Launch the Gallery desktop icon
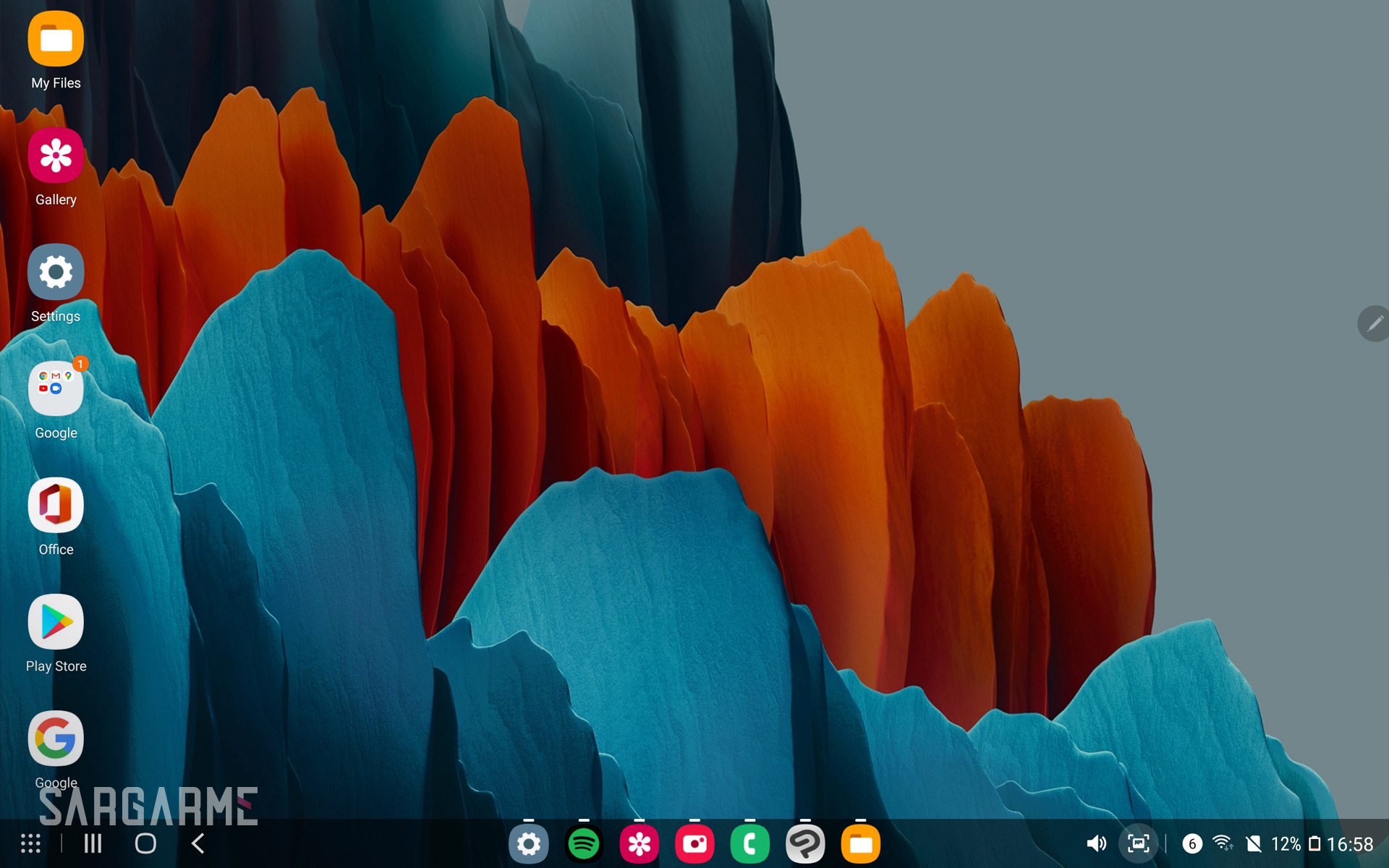The width and height of the screenshot is (1389, 868). tap(56, 156)
